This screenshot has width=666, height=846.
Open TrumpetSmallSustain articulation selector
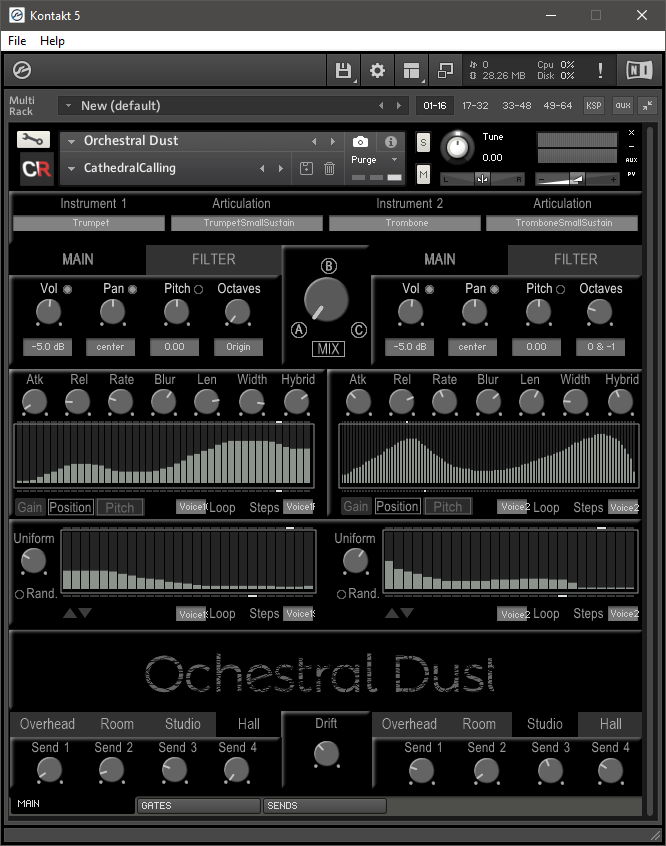247,223
